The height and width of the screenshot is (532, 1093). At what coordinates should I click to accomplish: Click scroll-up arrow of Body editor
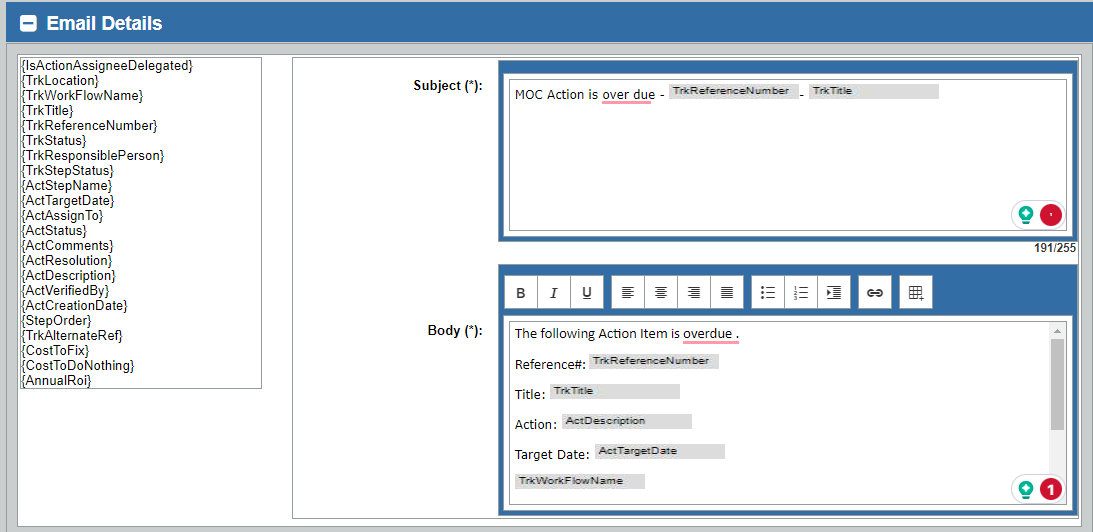(x=1057, y=331)
